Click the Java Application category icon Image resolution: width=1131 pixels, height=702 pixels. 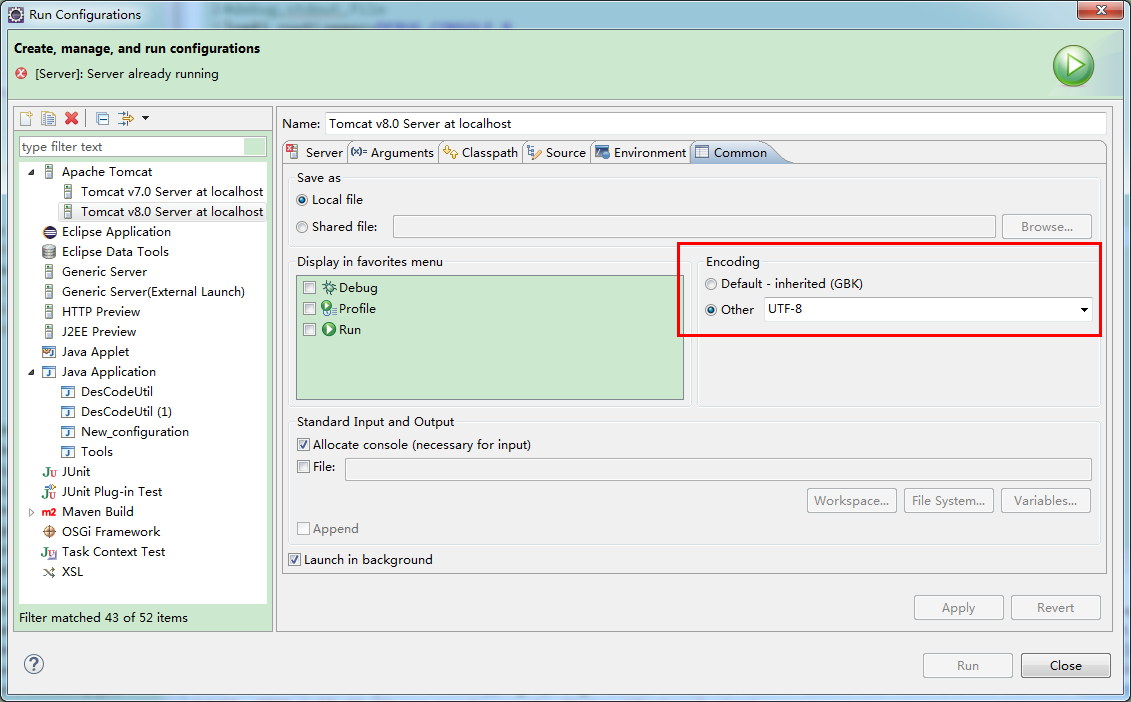(x=49, y=372)
